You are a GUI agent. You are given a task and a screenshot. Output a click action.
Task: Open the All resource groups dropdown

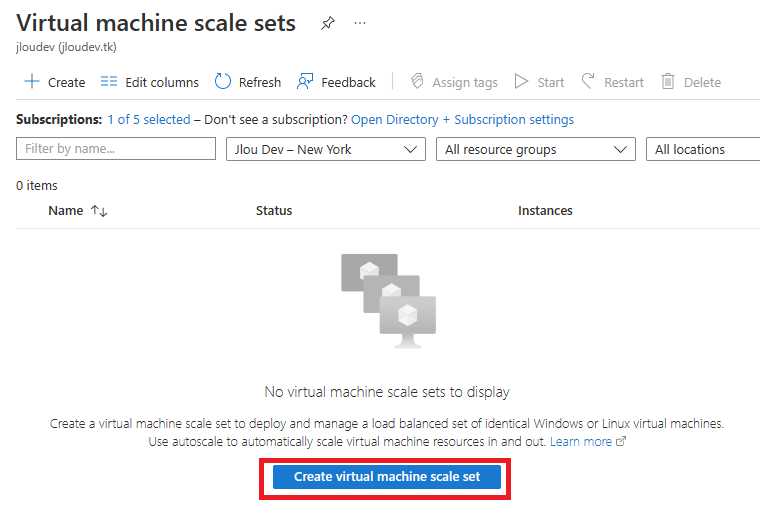click(536, 149)
